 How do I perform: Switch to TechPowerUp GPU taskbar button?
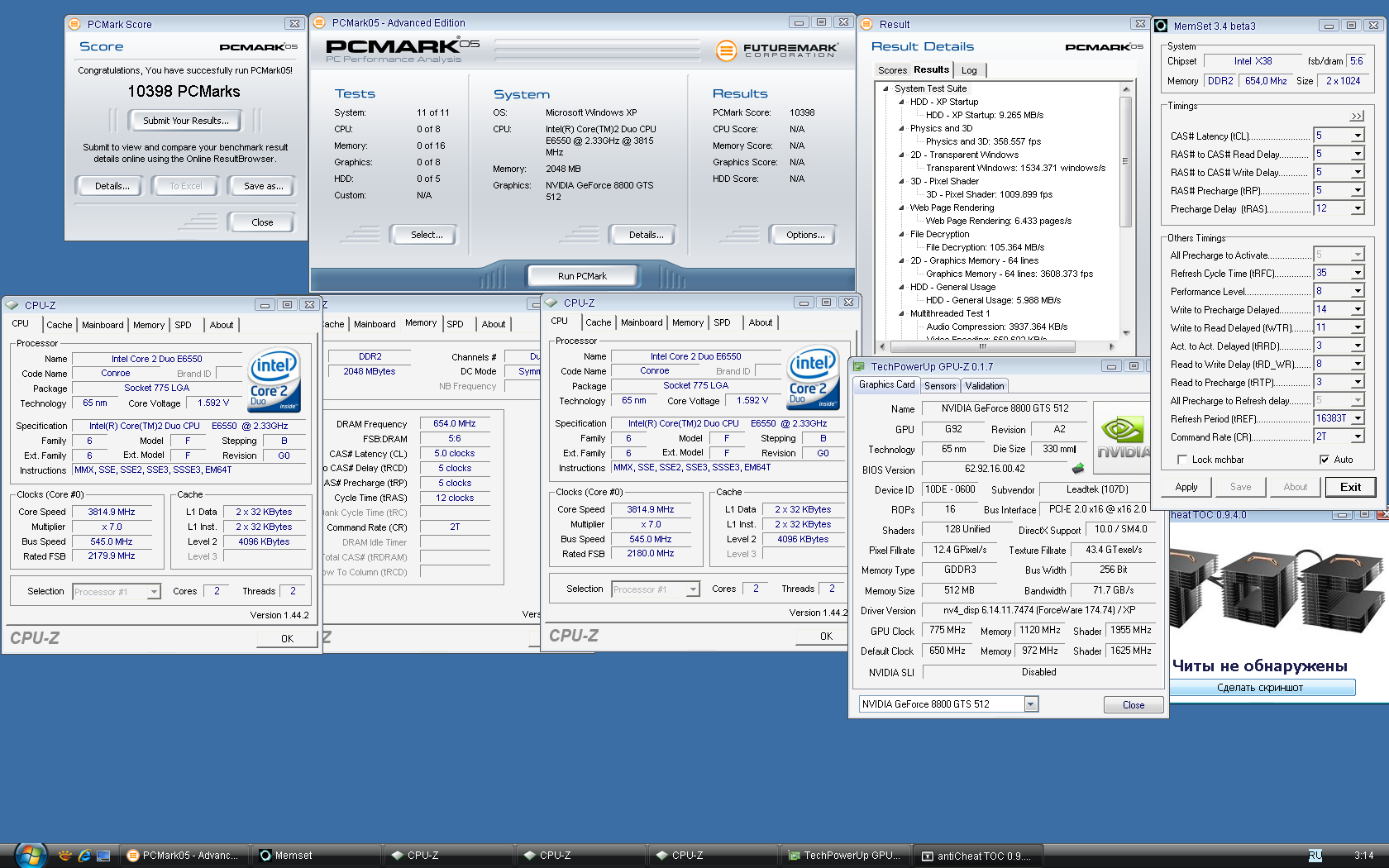pyautogui.click(x=846, y=856)
